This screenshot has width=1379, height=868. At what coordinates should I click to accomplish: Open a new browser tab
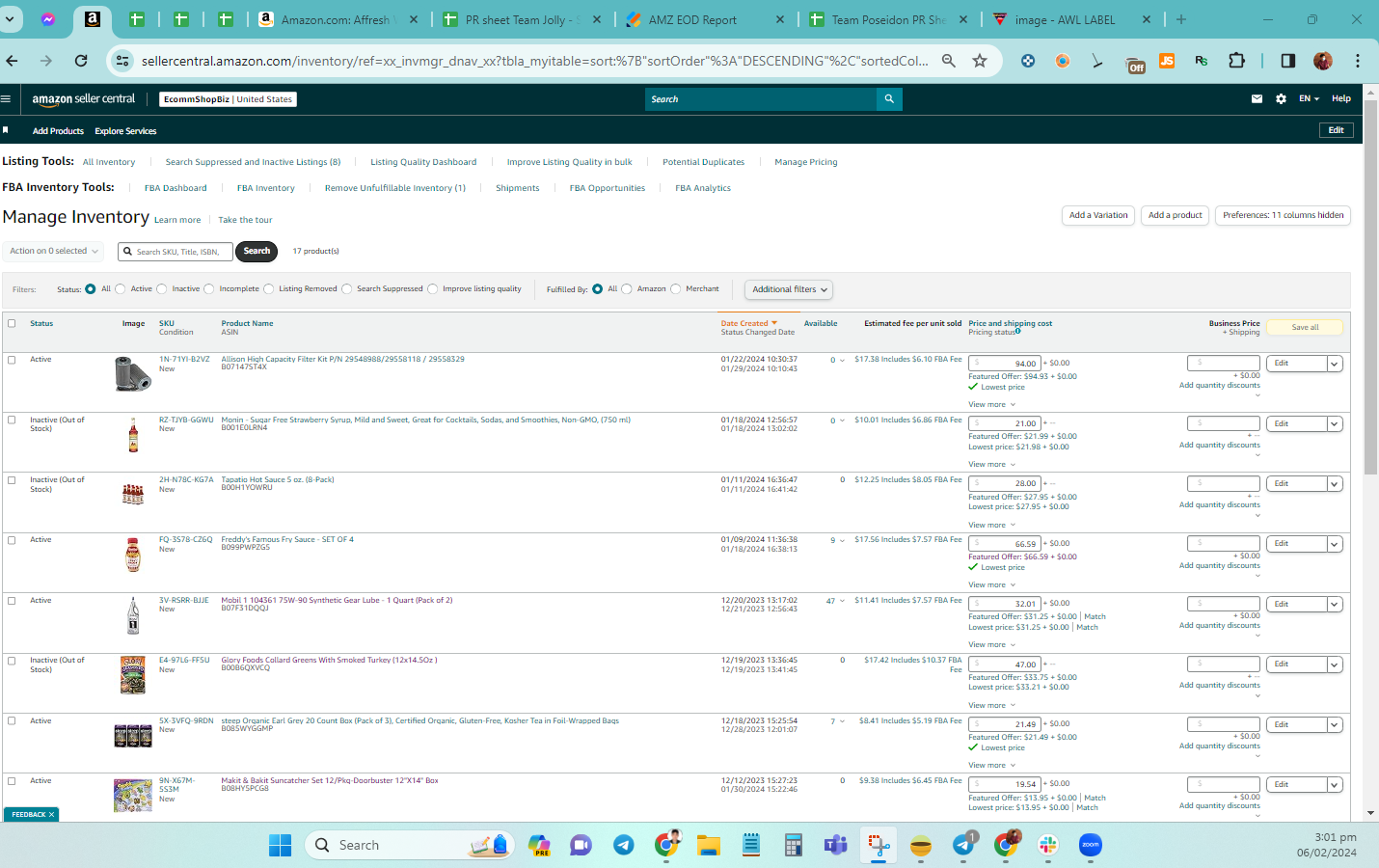(1181, 19)
